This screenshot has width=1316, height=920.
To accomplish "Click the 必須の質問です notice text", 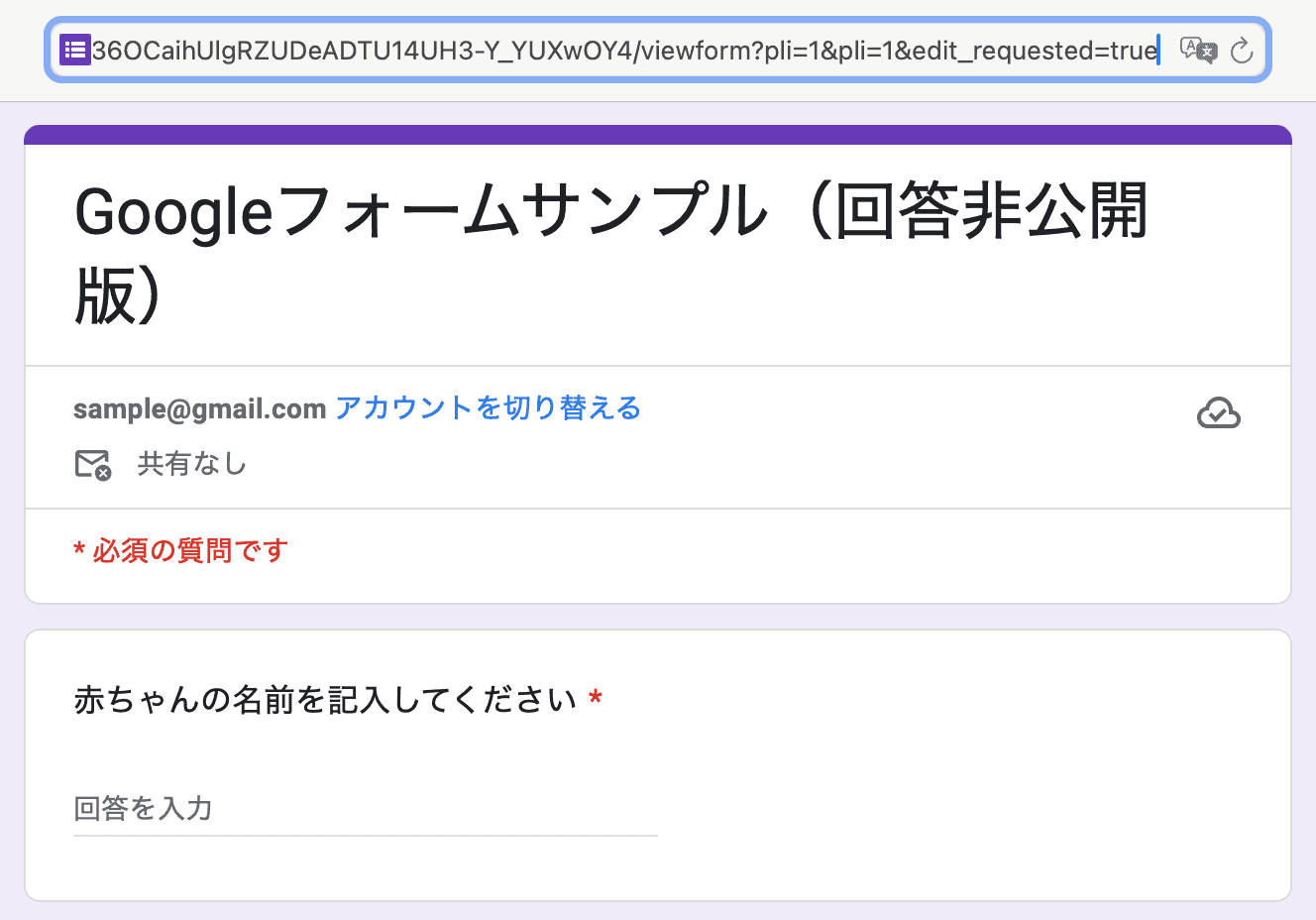I will point(181,550).
